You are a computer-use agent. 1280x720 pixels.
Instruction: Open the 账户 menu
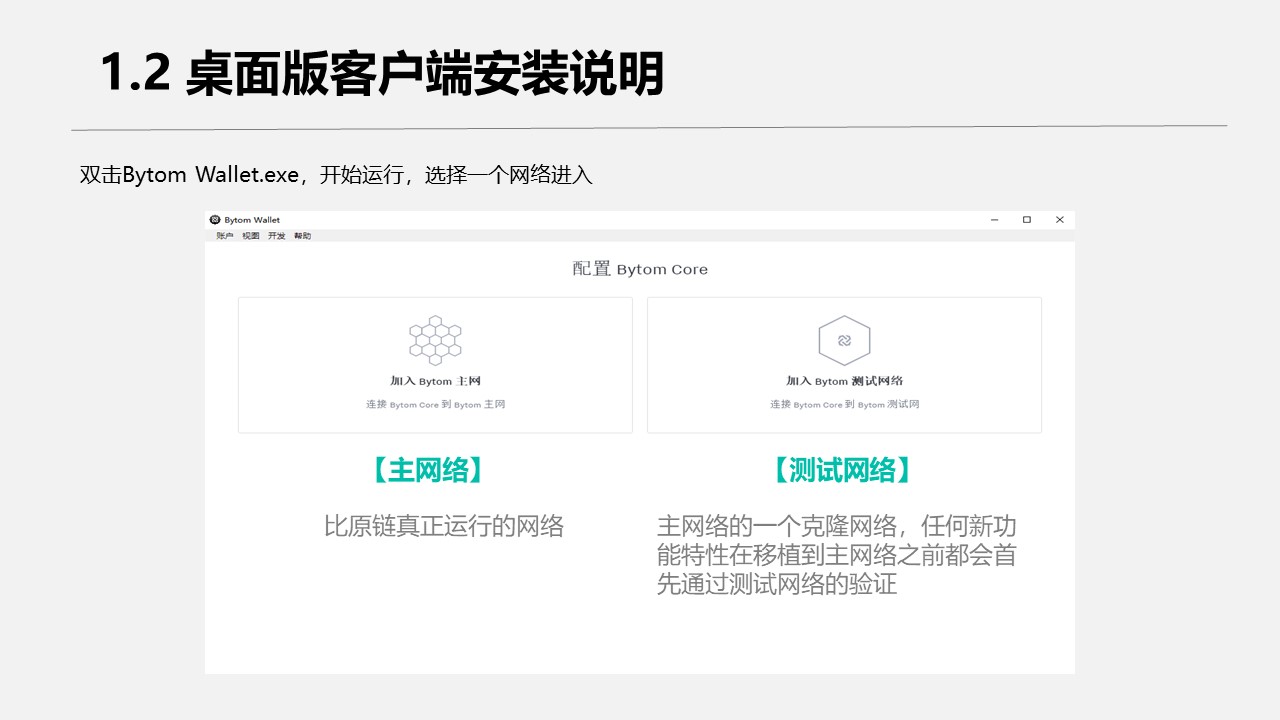225,236
